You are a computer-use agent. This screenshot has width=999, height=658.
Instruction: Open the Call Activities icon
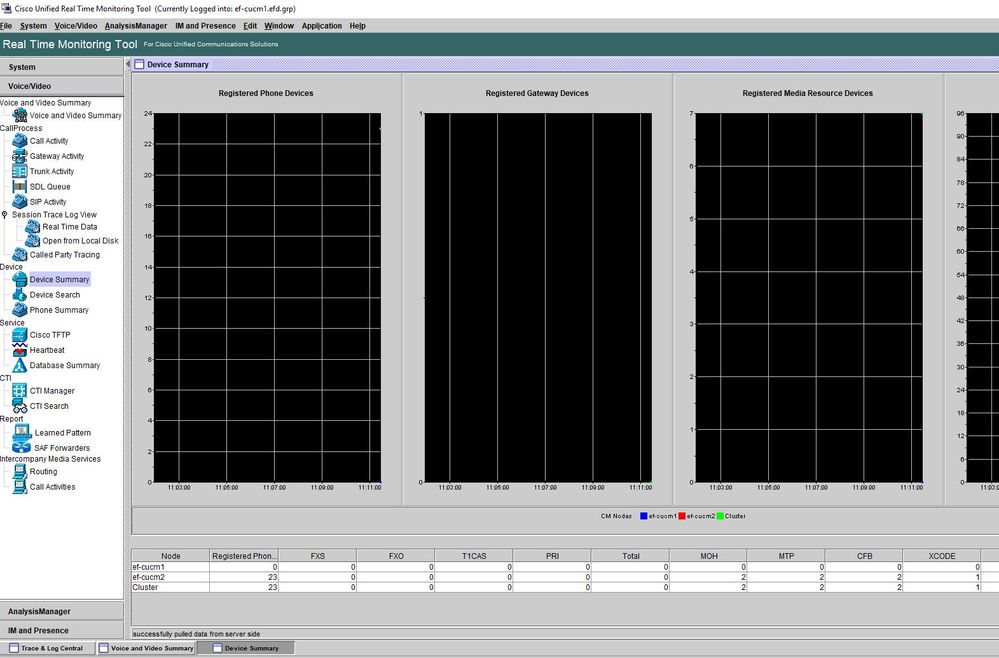coord(20,487)
